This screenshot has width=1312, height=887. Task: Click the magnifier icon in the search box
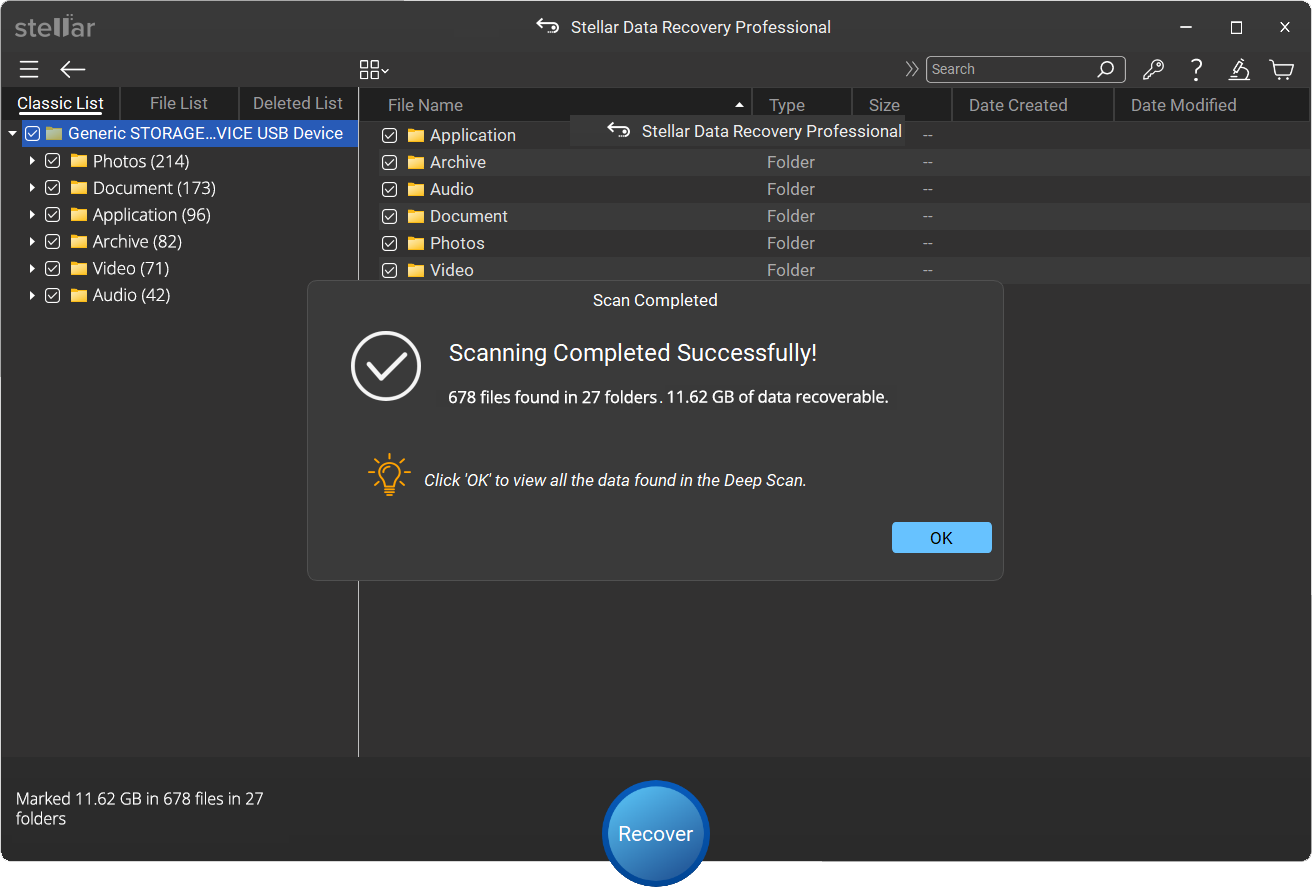1106,69
